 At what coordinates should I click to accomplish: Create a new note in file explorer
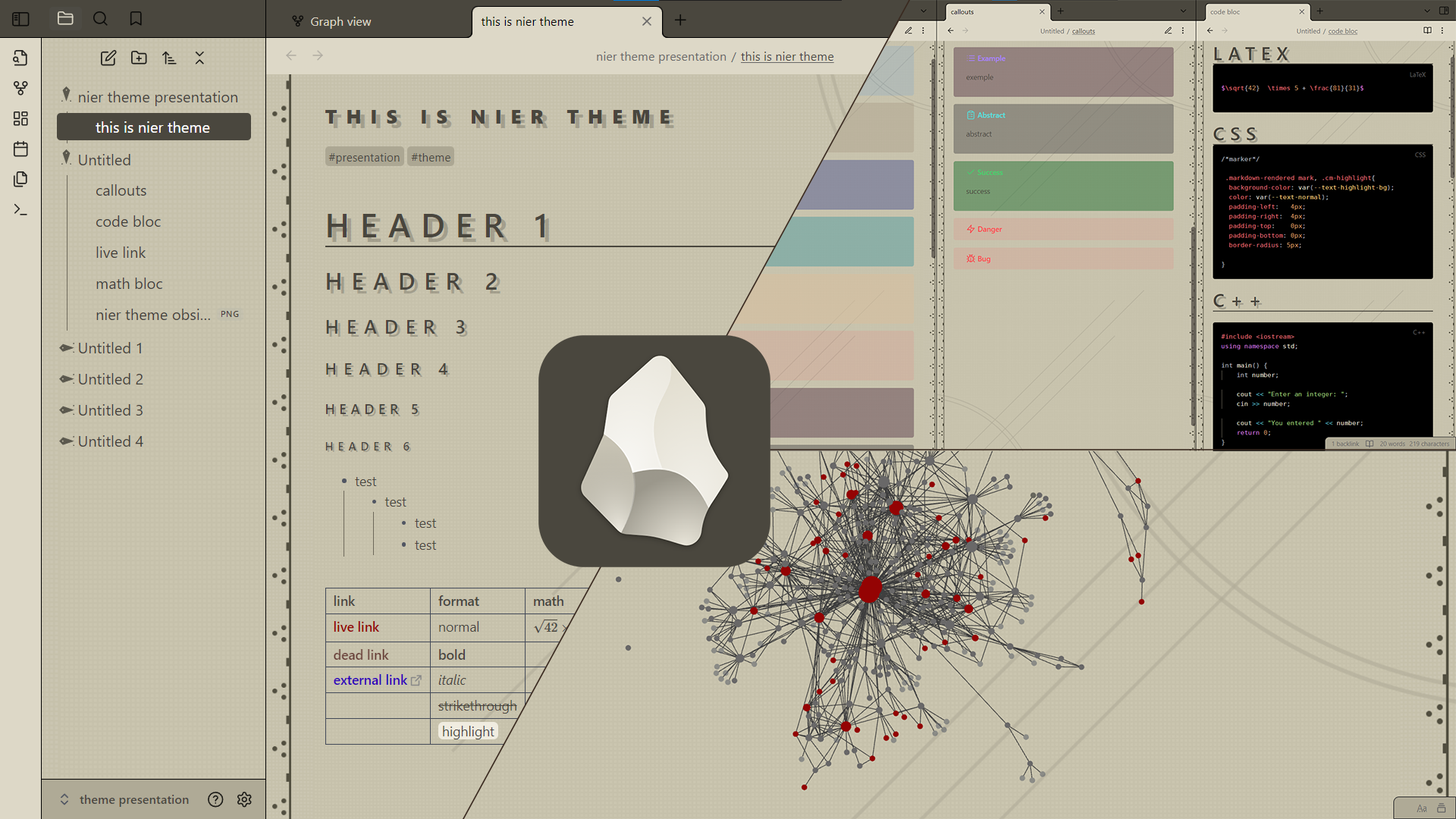coord(108,58)
